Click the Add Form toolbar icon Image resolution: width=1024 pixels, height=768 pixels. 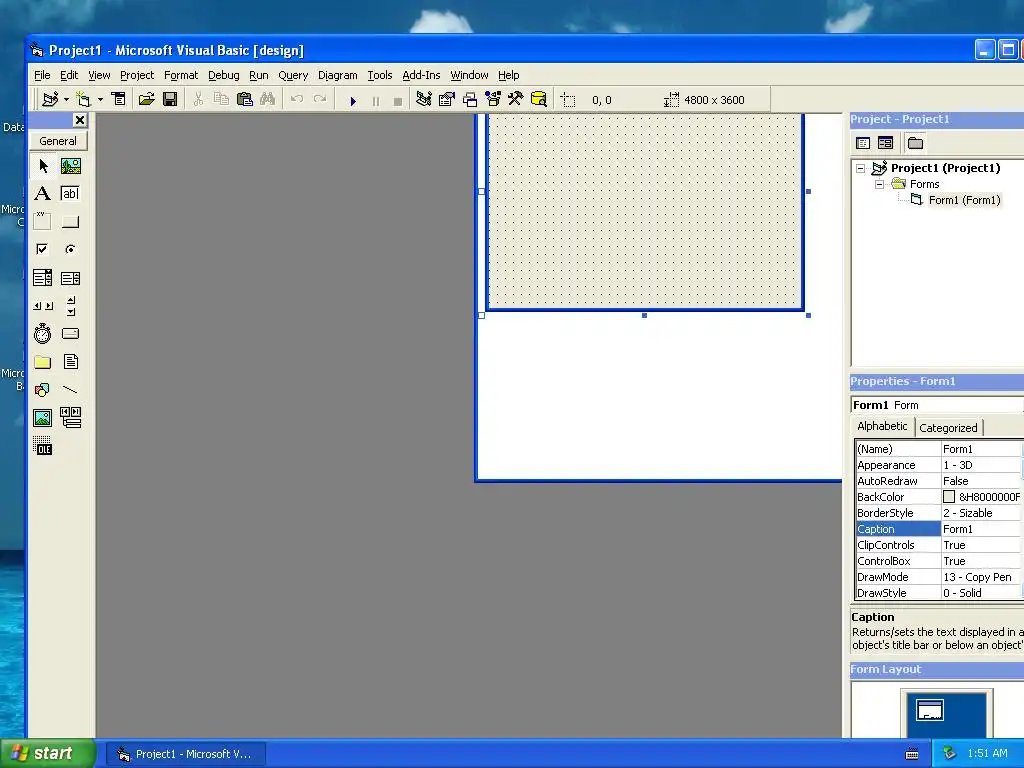(x=83, y=99)
